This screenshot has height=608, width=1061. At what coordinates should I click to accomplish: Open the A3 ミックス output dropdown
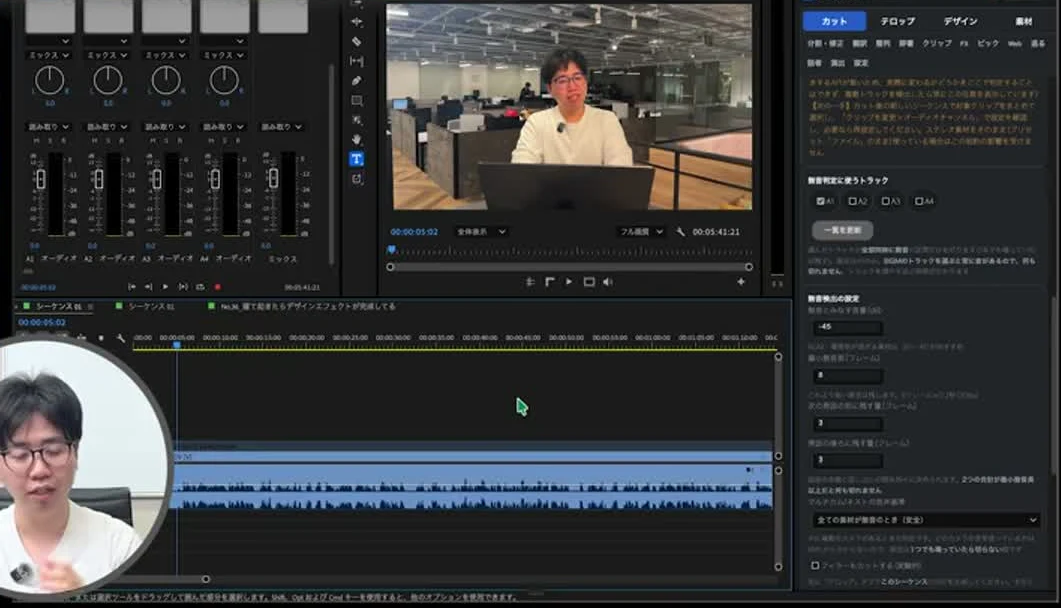click(x=166, y=55)
